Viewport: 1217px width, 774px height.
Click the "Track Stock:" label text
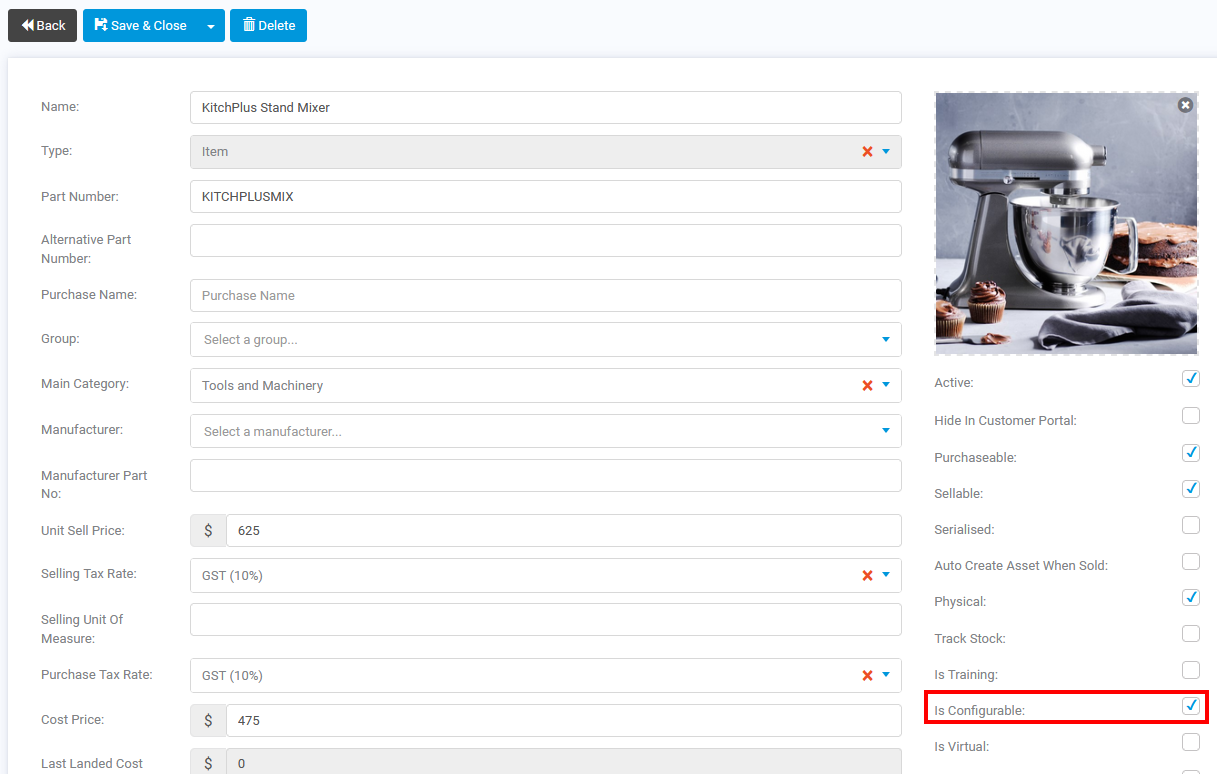coord(970,638)
